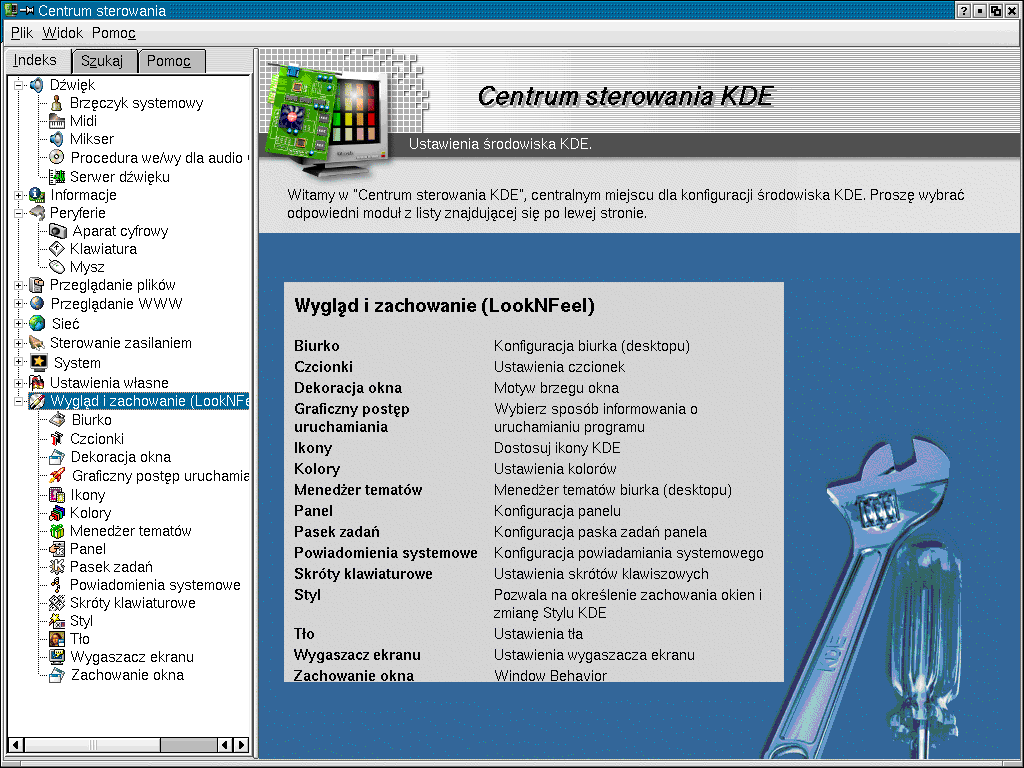Image resolution: width=1024 pixels, height=768 pixels.
Task: Click the Procedura we/wy dla audio disc icon
Action: (57, 157)
